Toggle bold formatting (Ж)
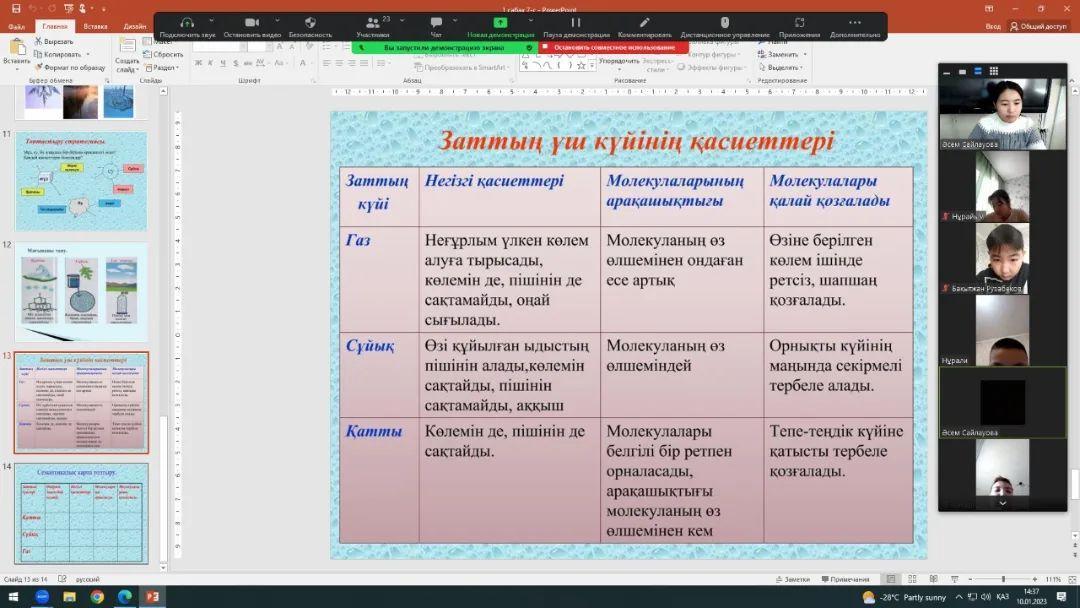This screenshot has width=1080, height=608. point(198,63)
